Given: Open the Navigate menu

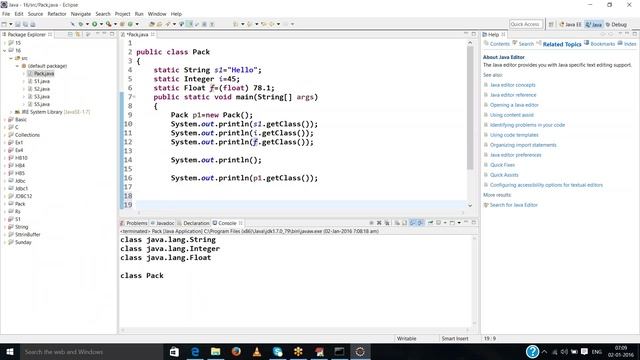Looking at the screenshot, I should [81, 14].
